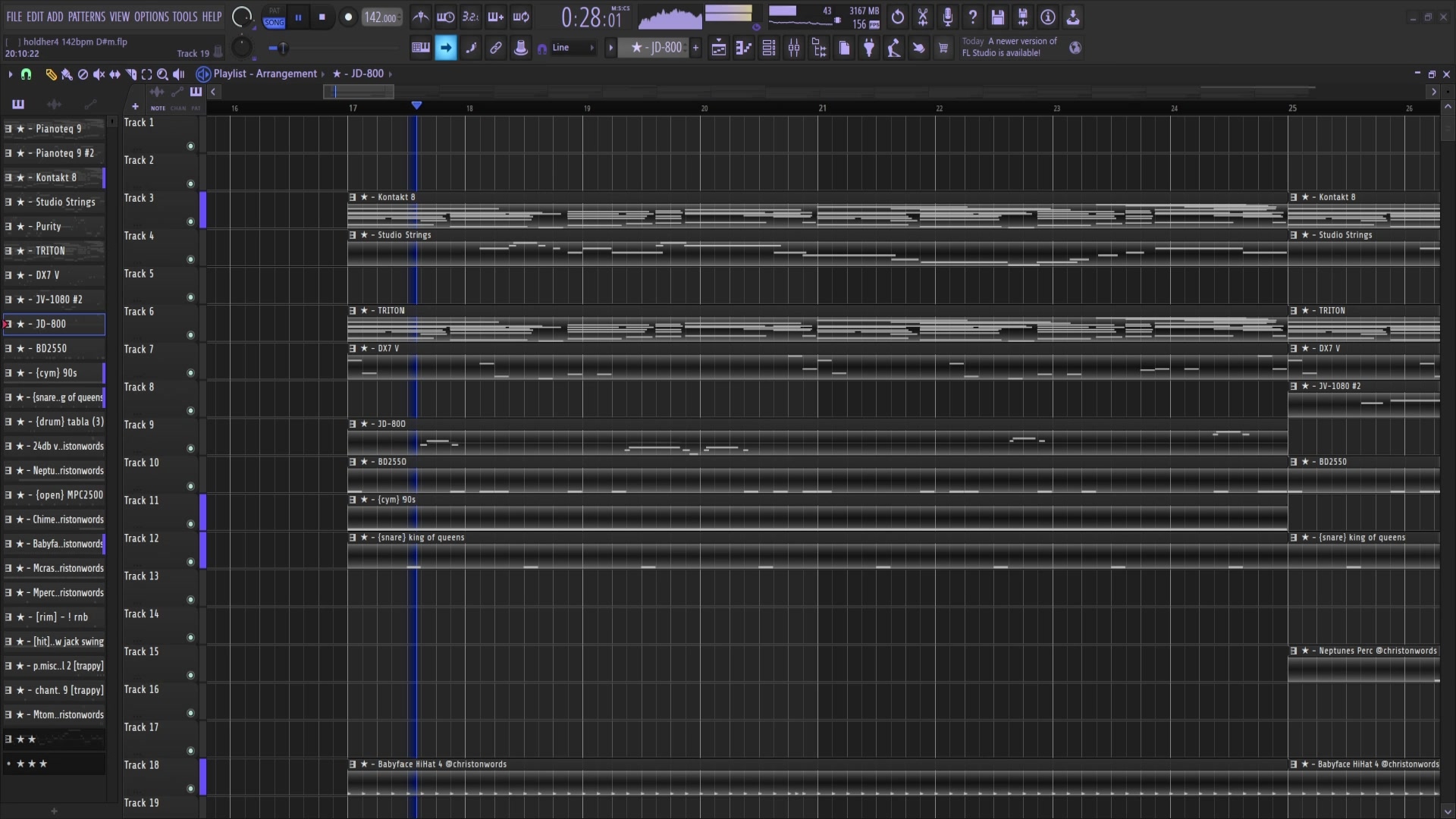This screenshot has height=819, width=1456.
Task: Open the Tempo Tapper icon
Action: pyautogui.click(x=894, y=49)
